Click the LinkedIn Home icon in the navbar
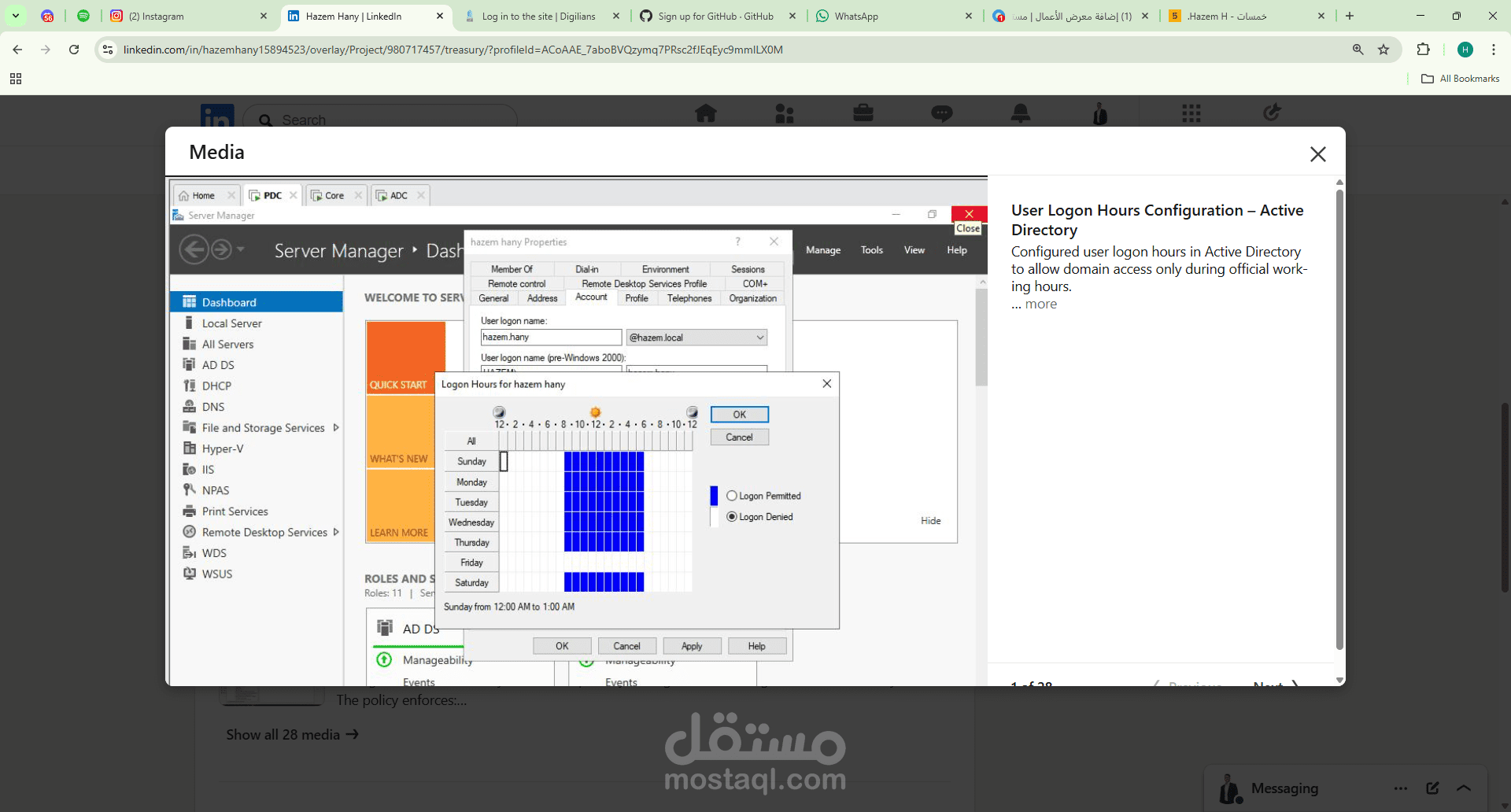Image resolution: width=1511 pixels, height=812 pixels. click(706, 113)
